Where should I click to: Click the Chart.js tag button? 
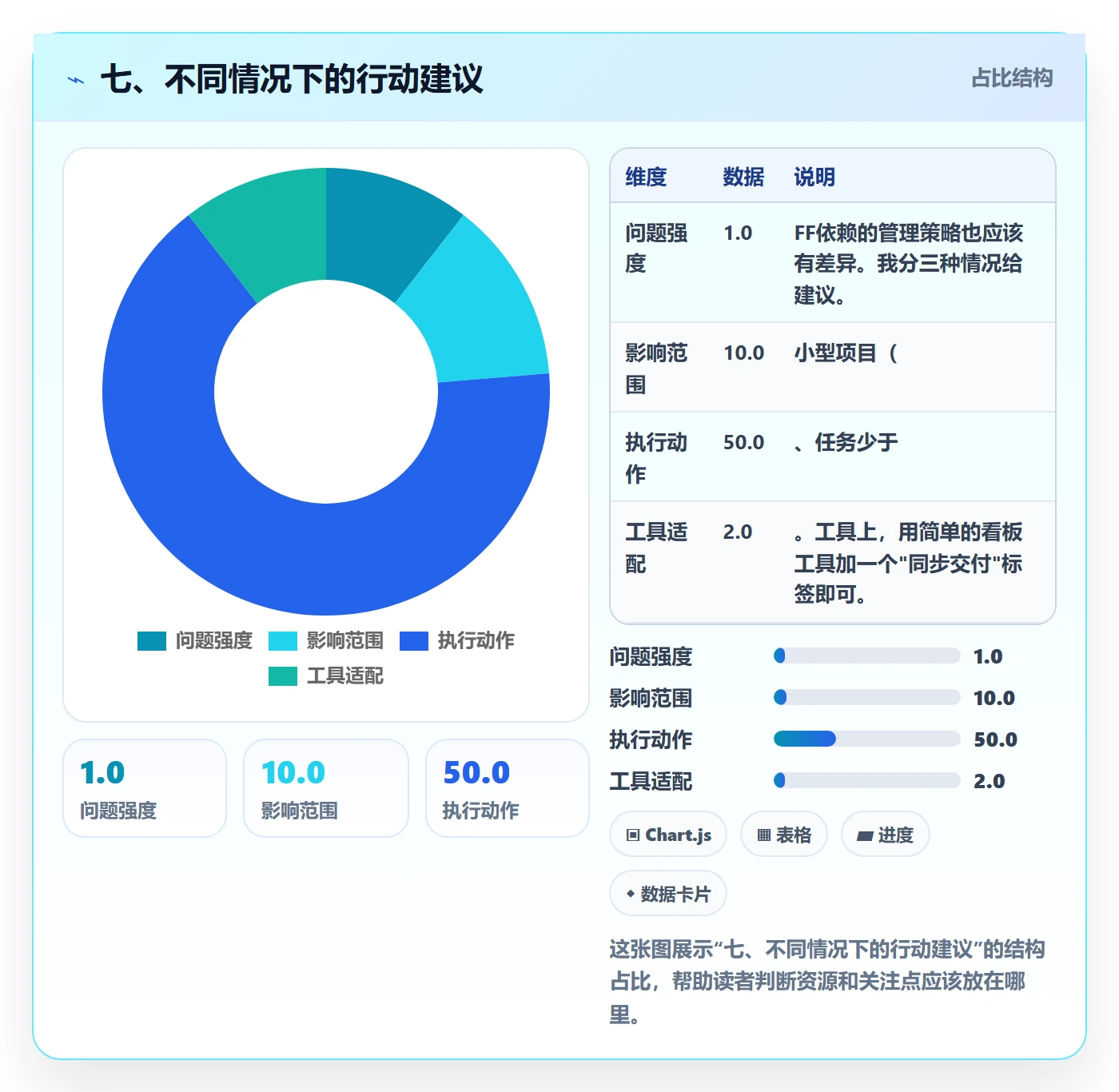668,835
